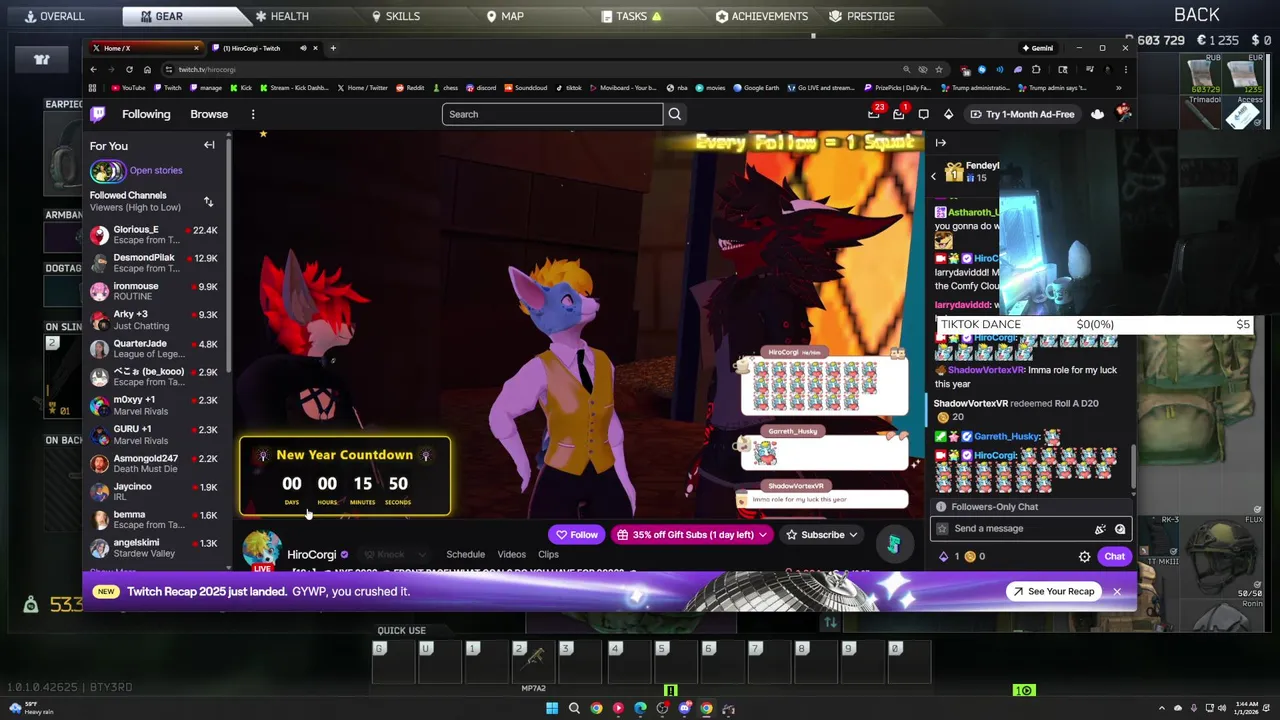Screen dimensions: 1280x720
Task: Open Asmongold247 followed channel
Action: [154, 464]
